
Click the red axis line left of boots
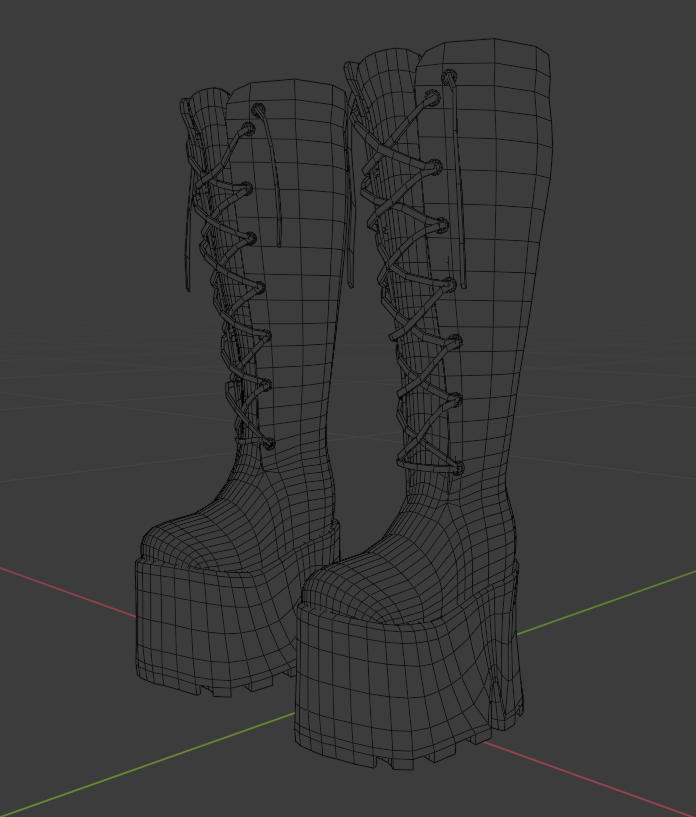pyautogui.click(x=68, y=592)
